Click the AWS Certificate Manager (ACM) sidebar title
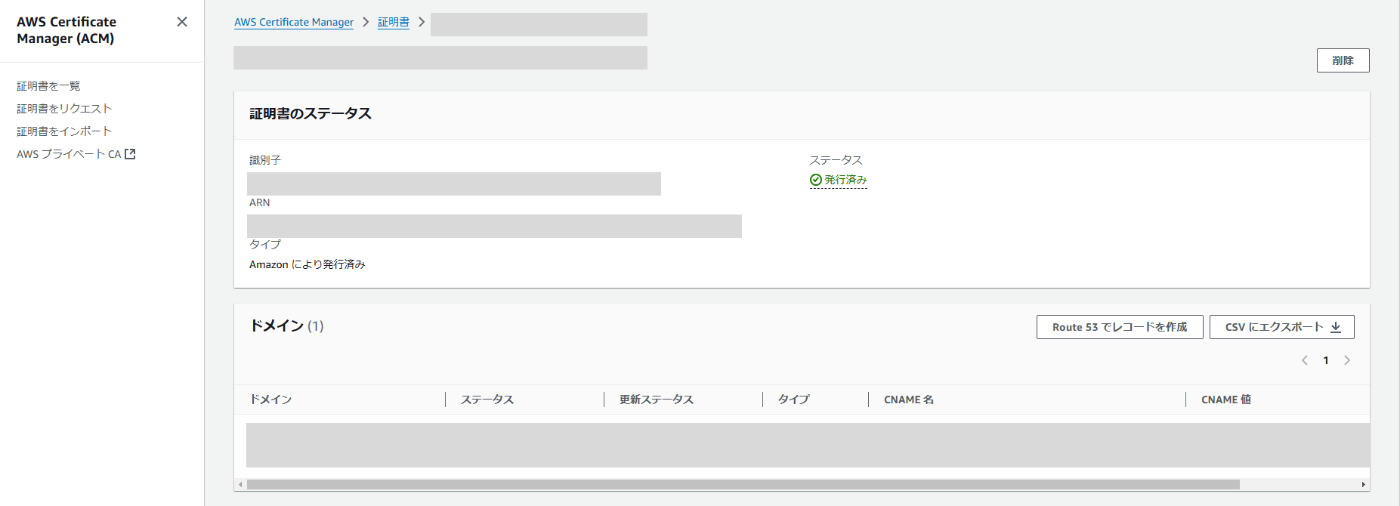 click(x=66, y=30)
